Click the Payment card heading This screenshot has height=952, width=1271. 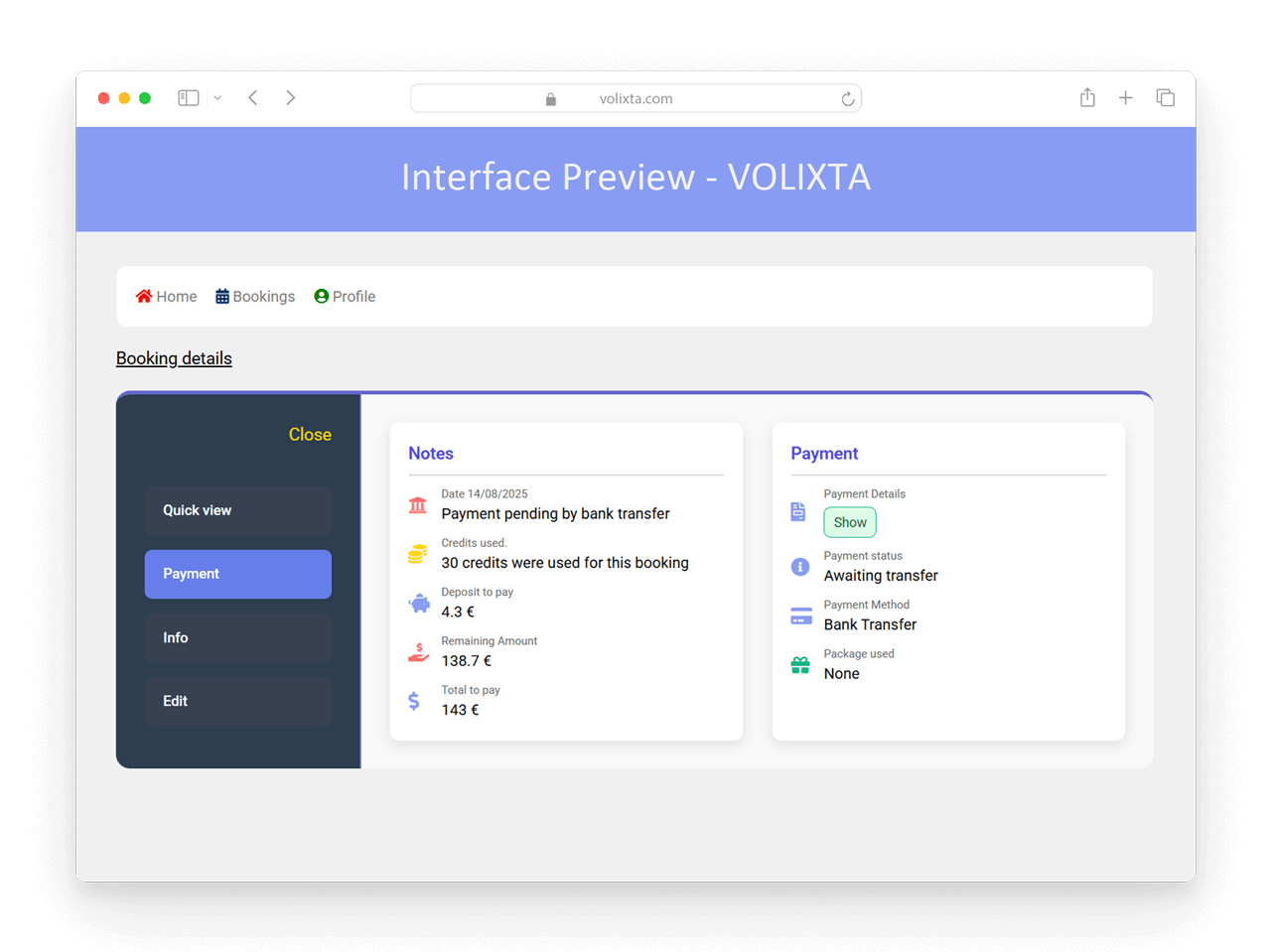click(x=824, y=453)
